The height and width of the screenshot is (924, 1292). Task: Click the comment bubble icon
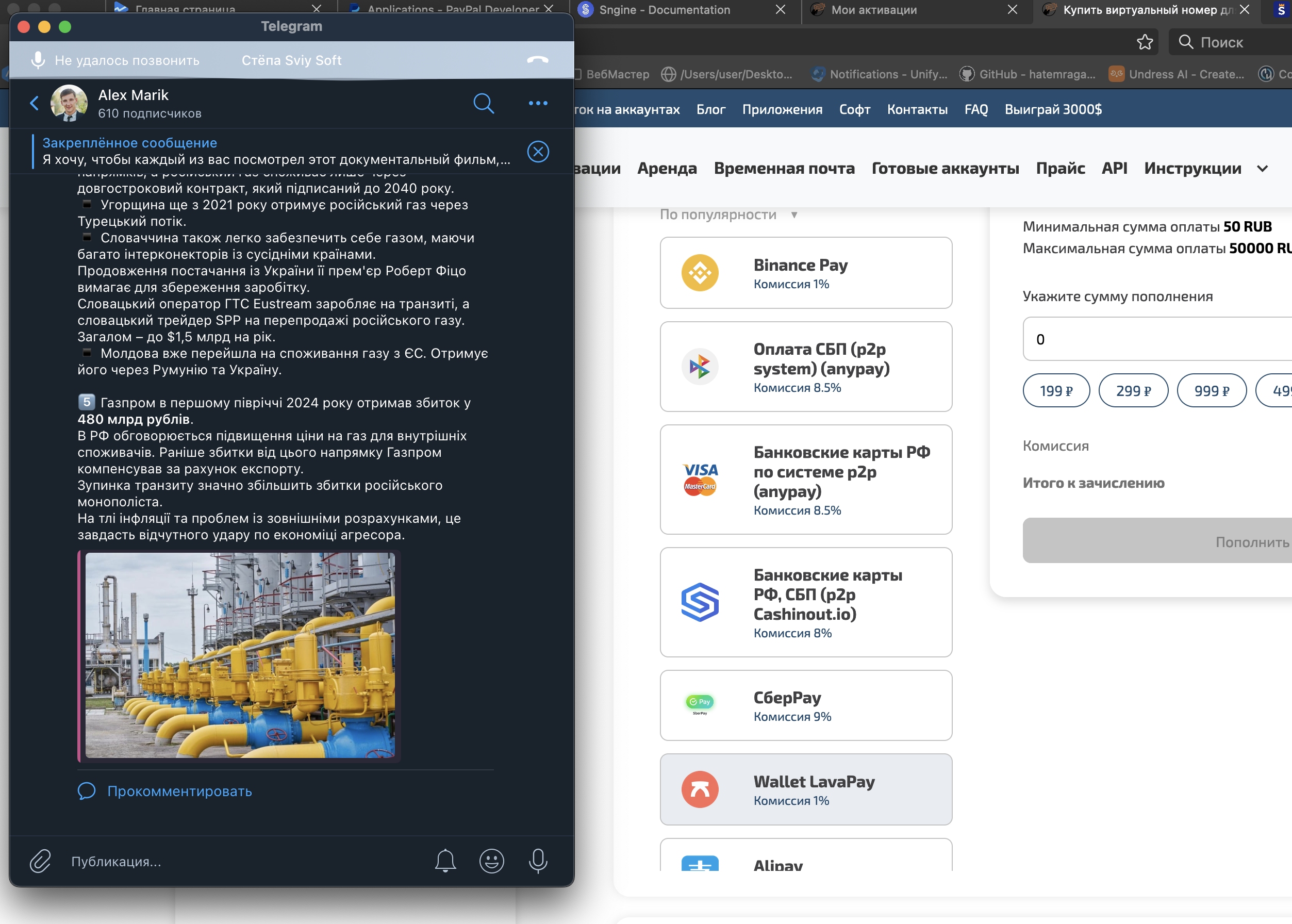pyautogui.click(x=87, y=791)
